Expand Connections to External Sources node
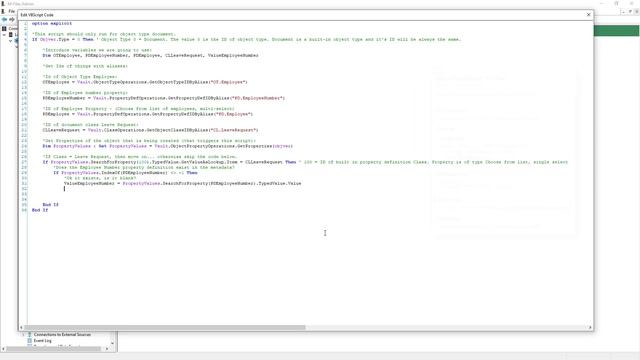The height and width of the screenshot is (360, 640). click(x=23, y=334)
